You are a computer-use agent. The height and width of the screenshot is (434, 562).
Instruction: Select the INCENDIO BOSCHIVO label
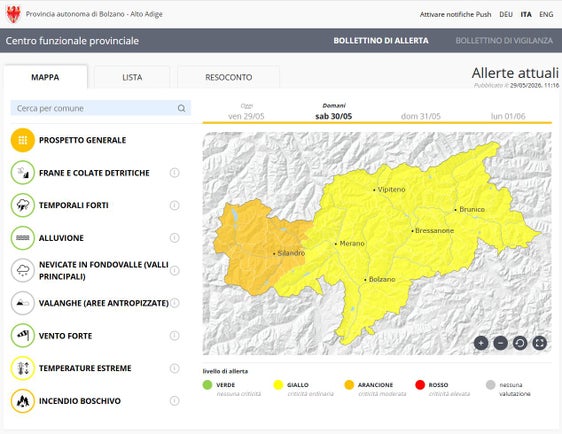coord(80,401)
